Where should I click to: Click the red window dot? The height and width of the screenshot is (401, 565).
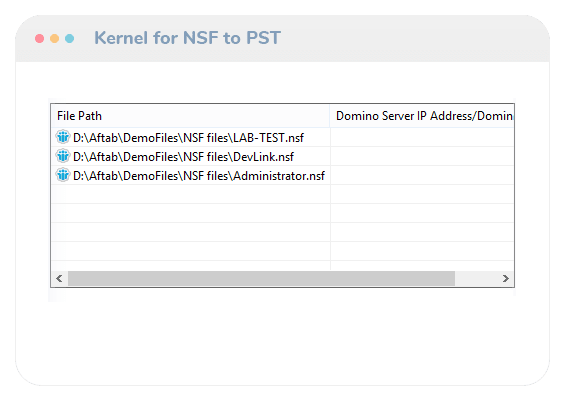(x=40, y=39)
